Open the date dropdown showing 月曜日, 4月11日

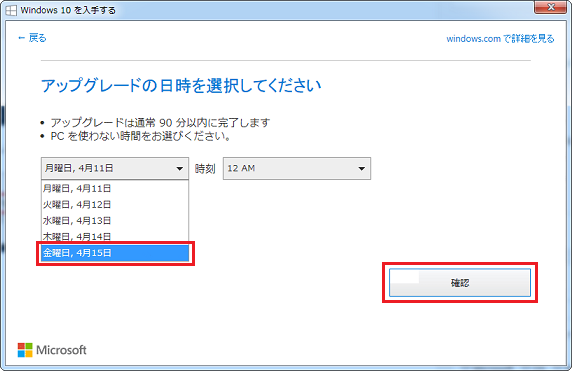[115, 169]
